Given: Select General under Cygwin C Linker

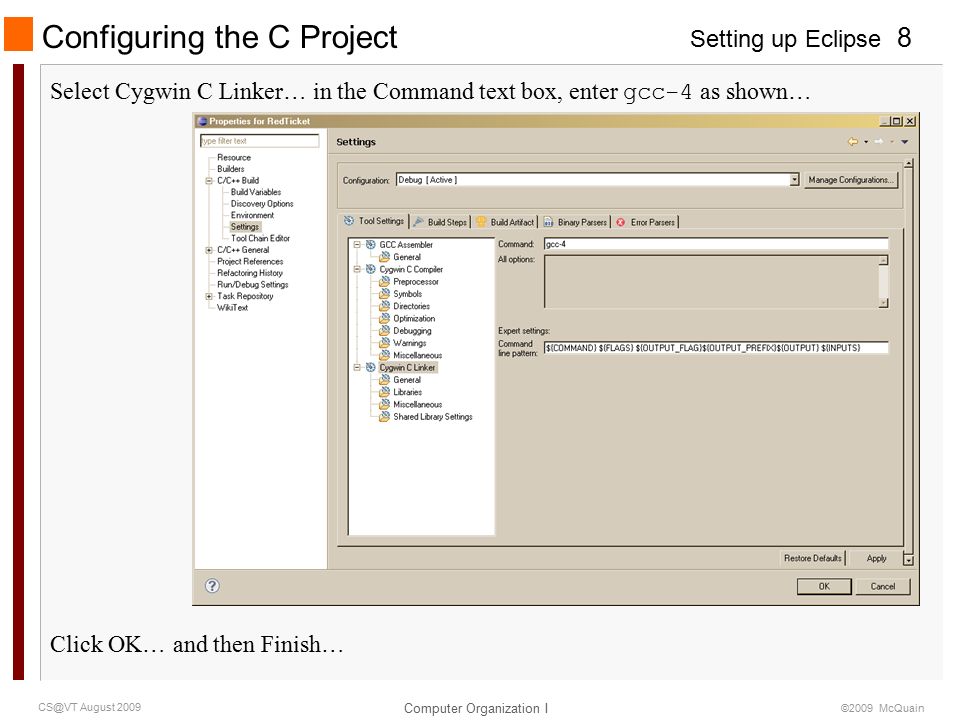Looking at the screenshot, I should [x=407, y=380].
